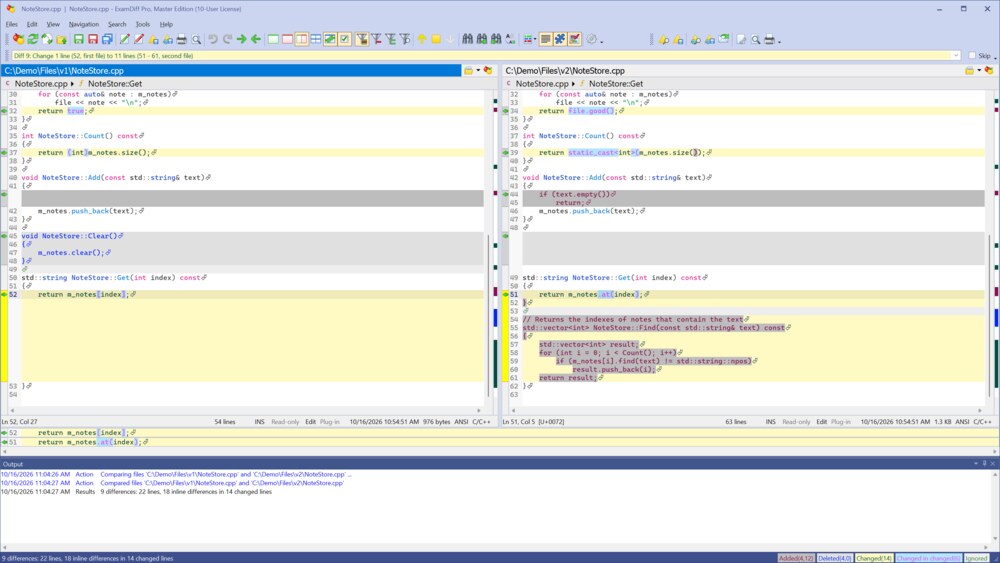Click the compare icon at right path bar end

[989, 71]
